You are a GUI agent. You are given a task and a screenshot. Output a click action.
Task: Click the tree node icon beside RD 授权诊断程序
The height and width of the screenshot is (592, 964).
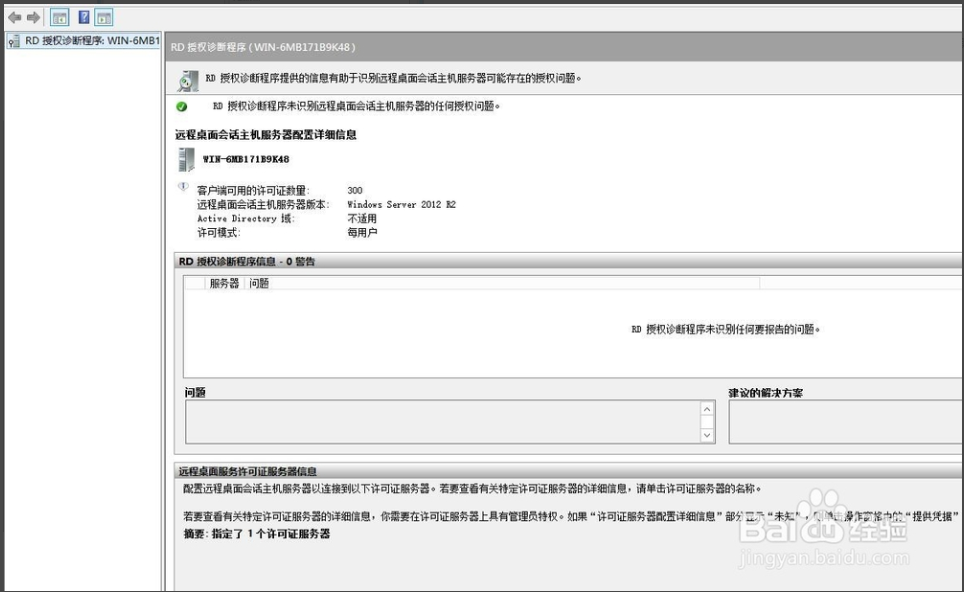click(x=14, y=41)
